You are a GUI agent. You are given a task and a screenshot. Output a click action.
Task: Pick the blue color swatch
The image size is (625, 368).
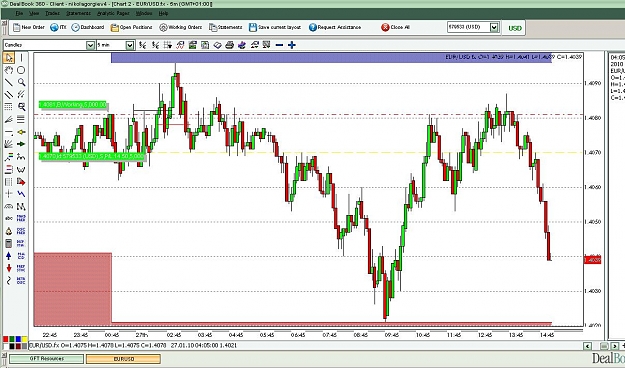tap(18, 339)
